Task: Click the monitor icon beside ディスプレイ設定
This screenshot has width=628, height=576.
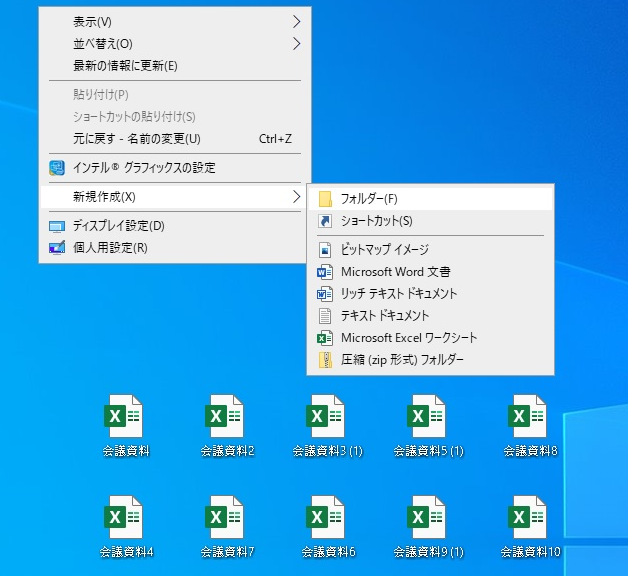Action: pos(57,226)
